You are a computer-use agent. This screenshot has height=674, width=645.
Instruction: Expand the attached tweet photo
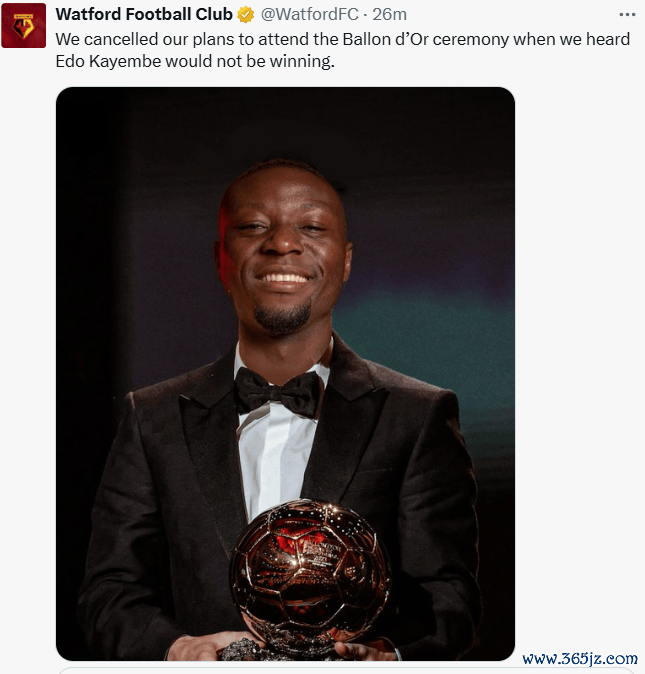285,374
